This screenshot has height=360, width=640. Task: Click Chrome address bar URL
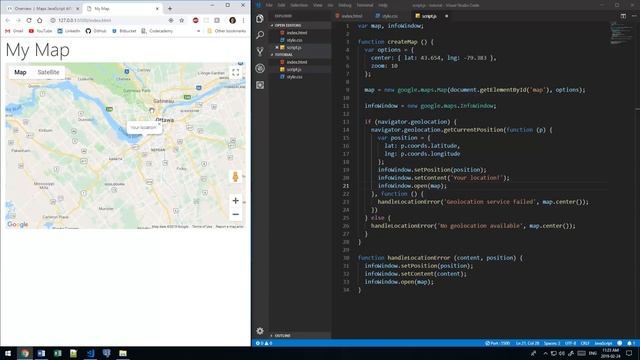84,20
